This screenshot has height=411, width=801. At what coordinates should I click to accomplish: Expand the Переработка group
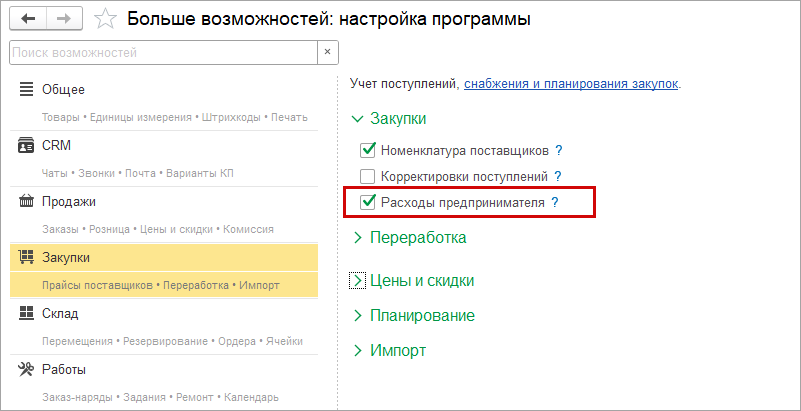(x=358, y=238)
